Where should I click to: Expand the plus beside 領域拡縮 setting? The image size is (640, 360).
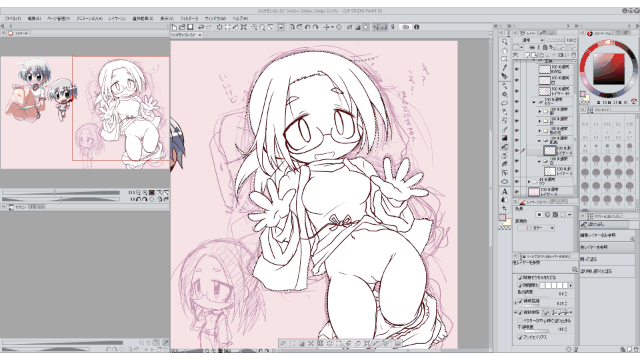516,302
